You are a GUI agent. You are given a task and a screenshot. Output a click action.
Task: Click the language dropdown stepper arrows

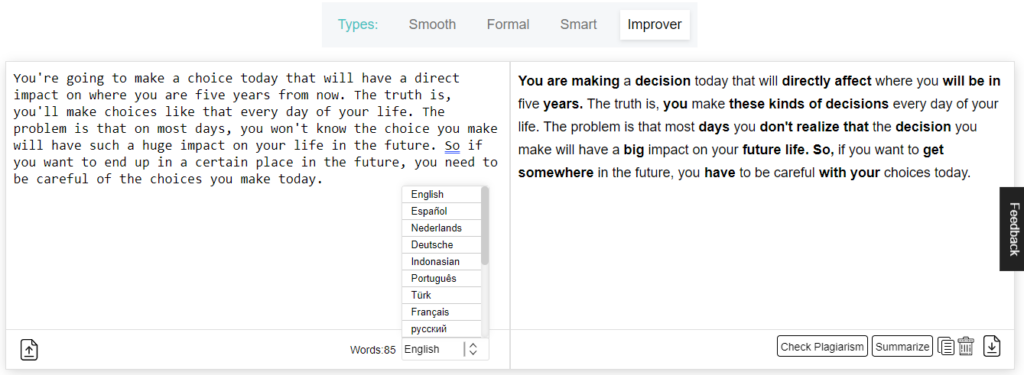coord(473,349)
